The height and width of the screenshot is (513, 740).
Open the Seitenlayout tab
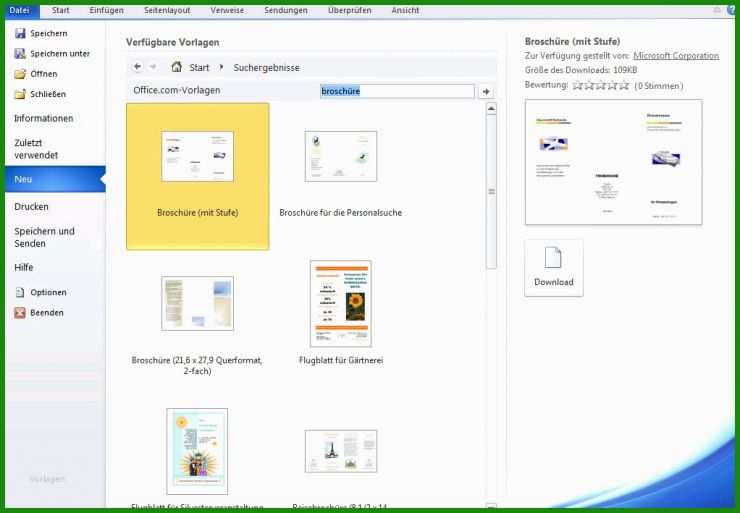[x=167, y=10]
